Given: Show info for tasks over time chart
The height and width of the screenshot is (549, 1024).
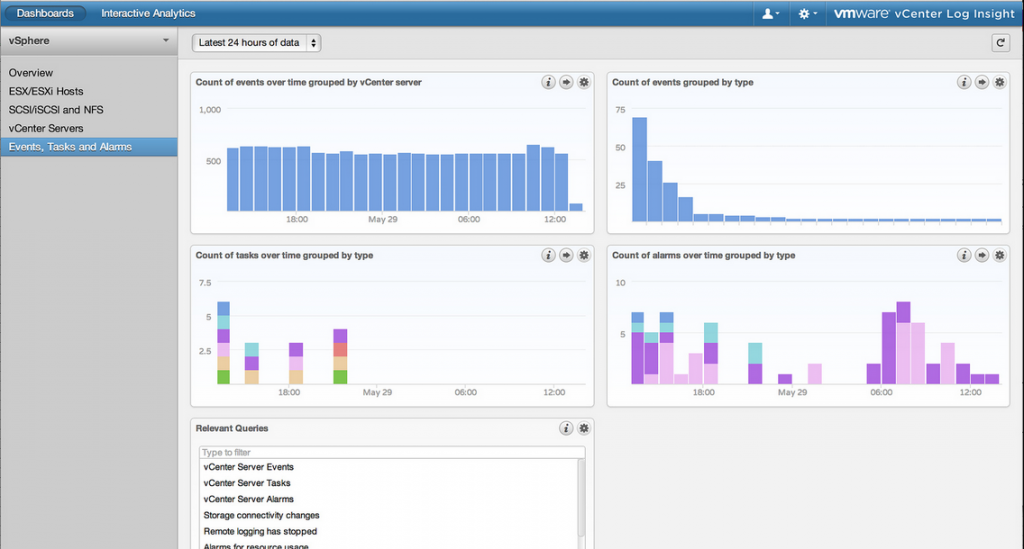Looking at the screenshot, I should point(548,255).
